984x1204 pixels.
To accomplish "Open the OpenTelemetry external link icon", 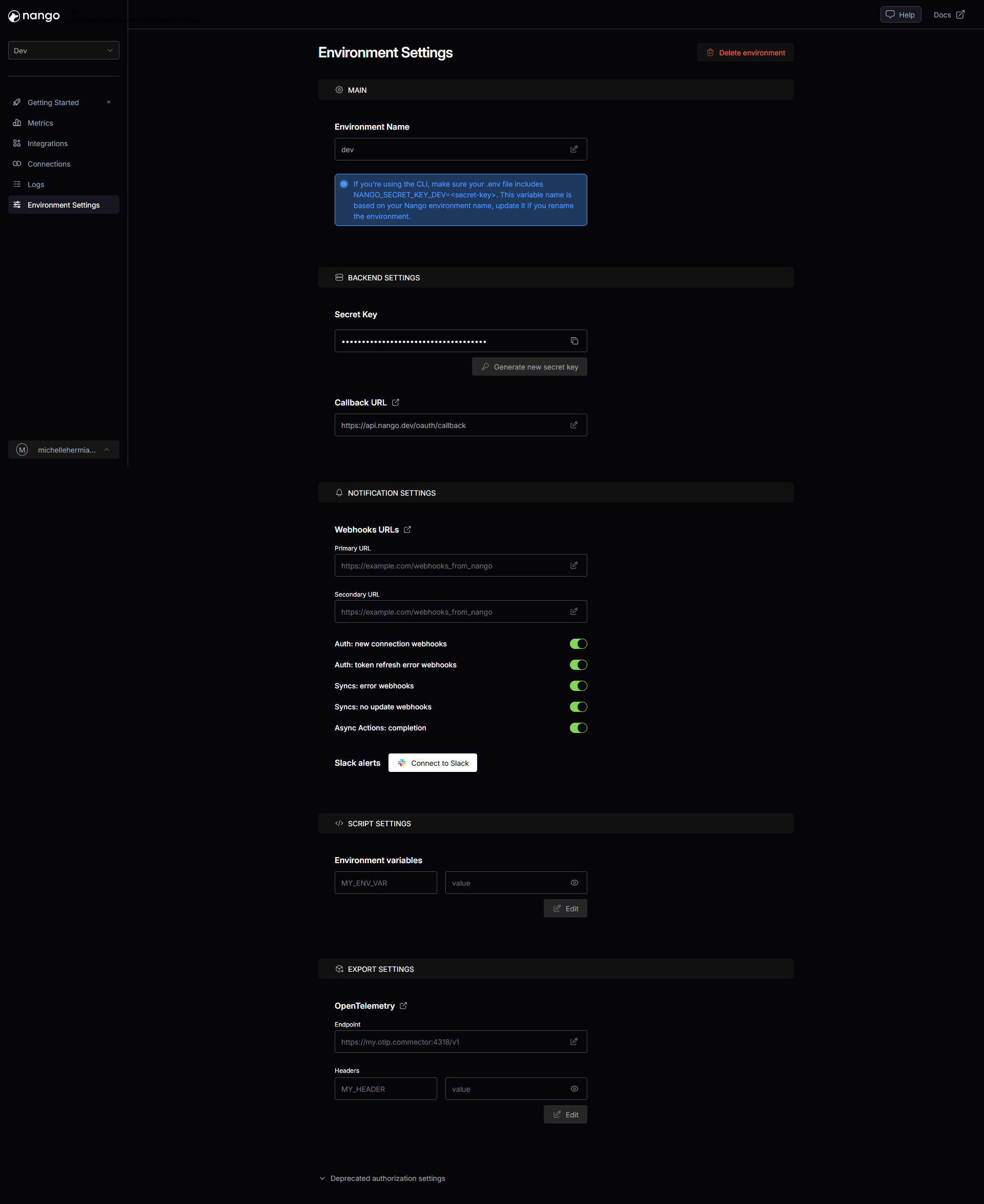I will click(403, 1006).
